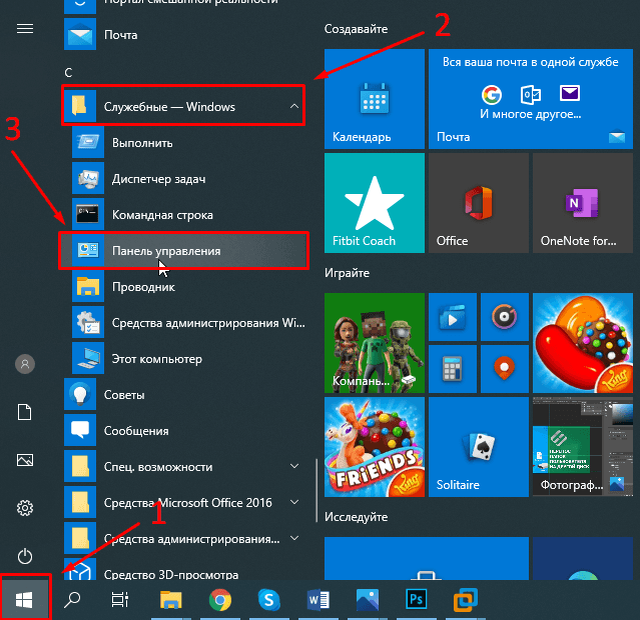The width and height of the screenshot is (640, 620).
Task: Expand Start menu hamburger button
Action: point(25,29)
